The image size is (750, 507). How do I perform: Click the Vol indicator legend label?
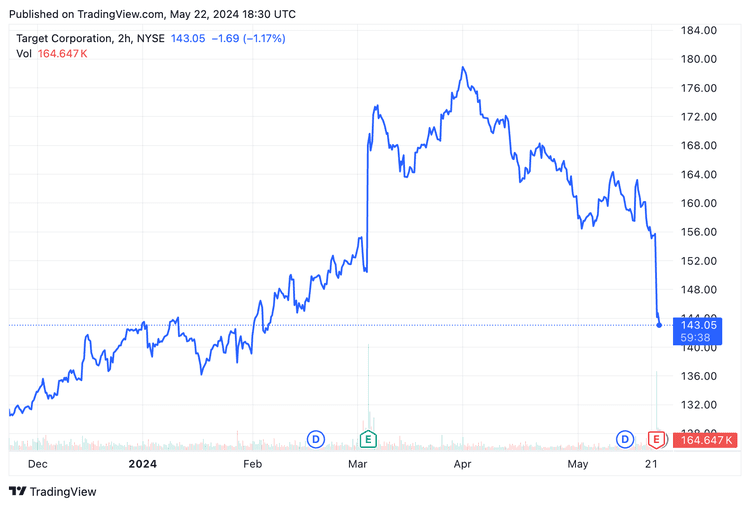(x=24, y=53)
